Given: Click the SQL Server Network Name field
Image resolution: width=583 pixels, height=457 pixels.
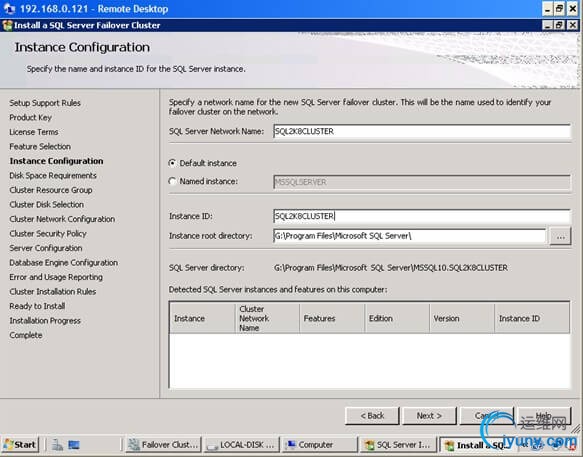Looking at the screenshot, I should [422, 131].
